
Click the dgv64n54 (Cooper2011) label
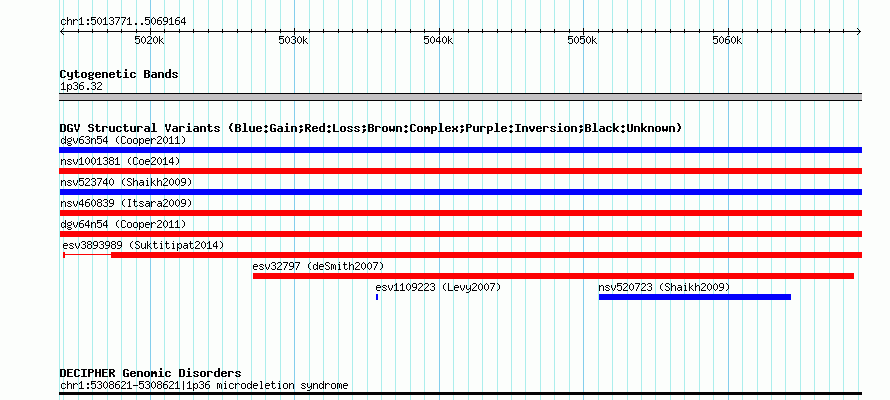123,224
